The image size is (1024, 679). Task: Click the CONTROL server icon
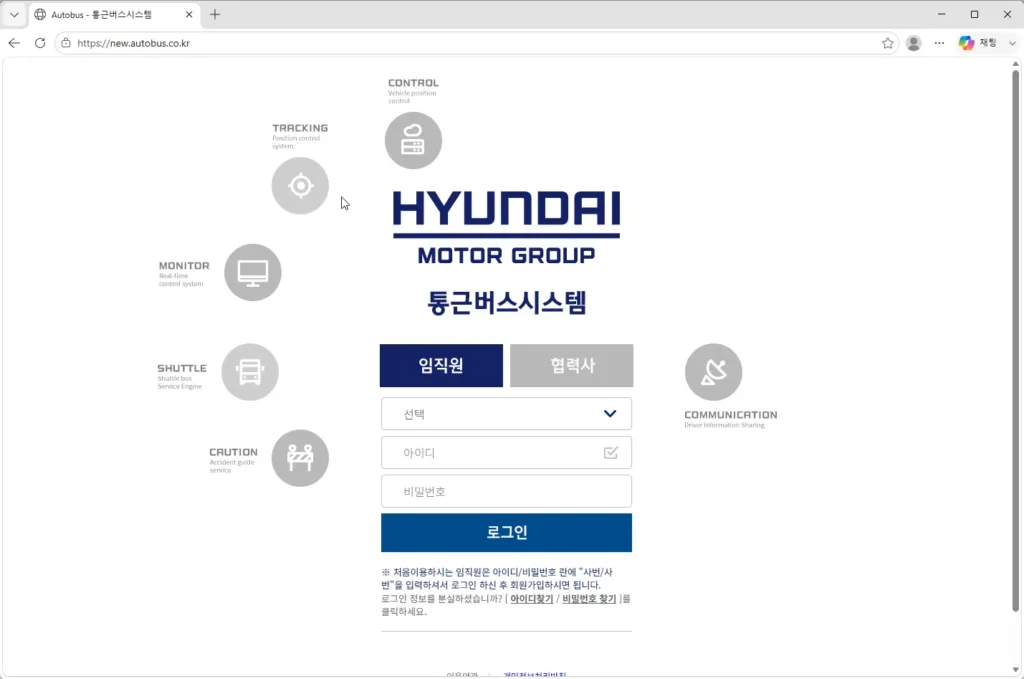(x=413, y=140)
